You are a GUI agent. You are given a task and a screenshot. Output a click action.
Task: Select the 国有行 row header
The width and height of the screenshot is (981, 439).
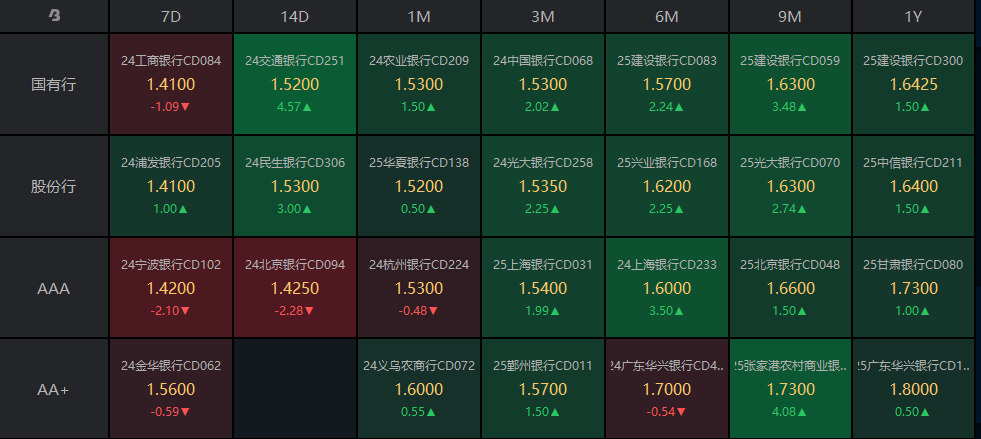click(x=54, y=84)
